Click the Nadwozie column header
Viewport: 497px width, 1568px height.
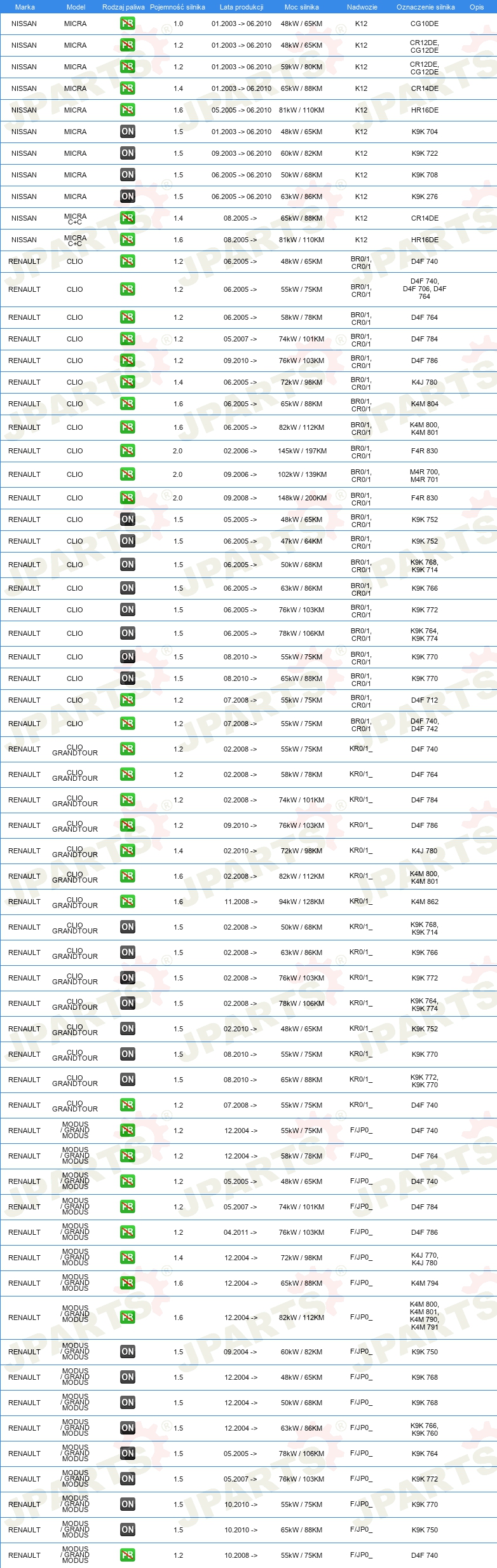(362, 7)
